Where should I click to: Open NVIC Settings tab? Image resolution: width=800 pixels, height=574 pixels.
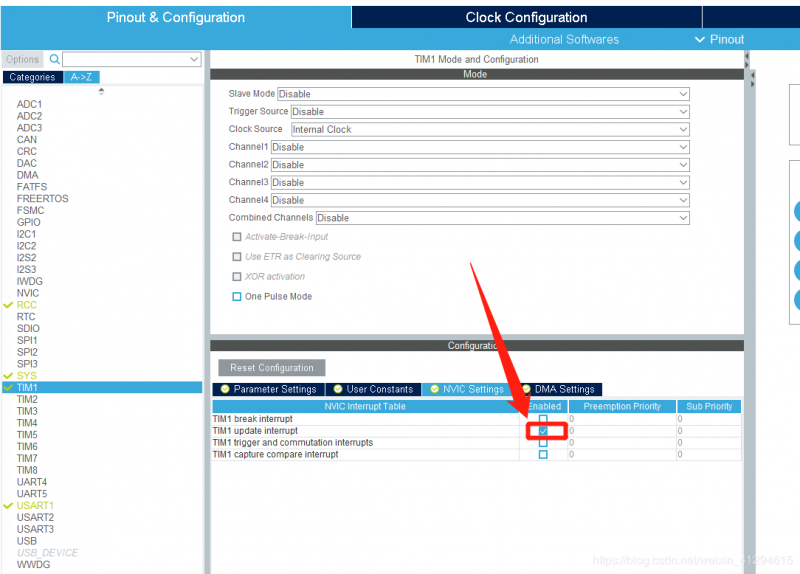[467, 389]
